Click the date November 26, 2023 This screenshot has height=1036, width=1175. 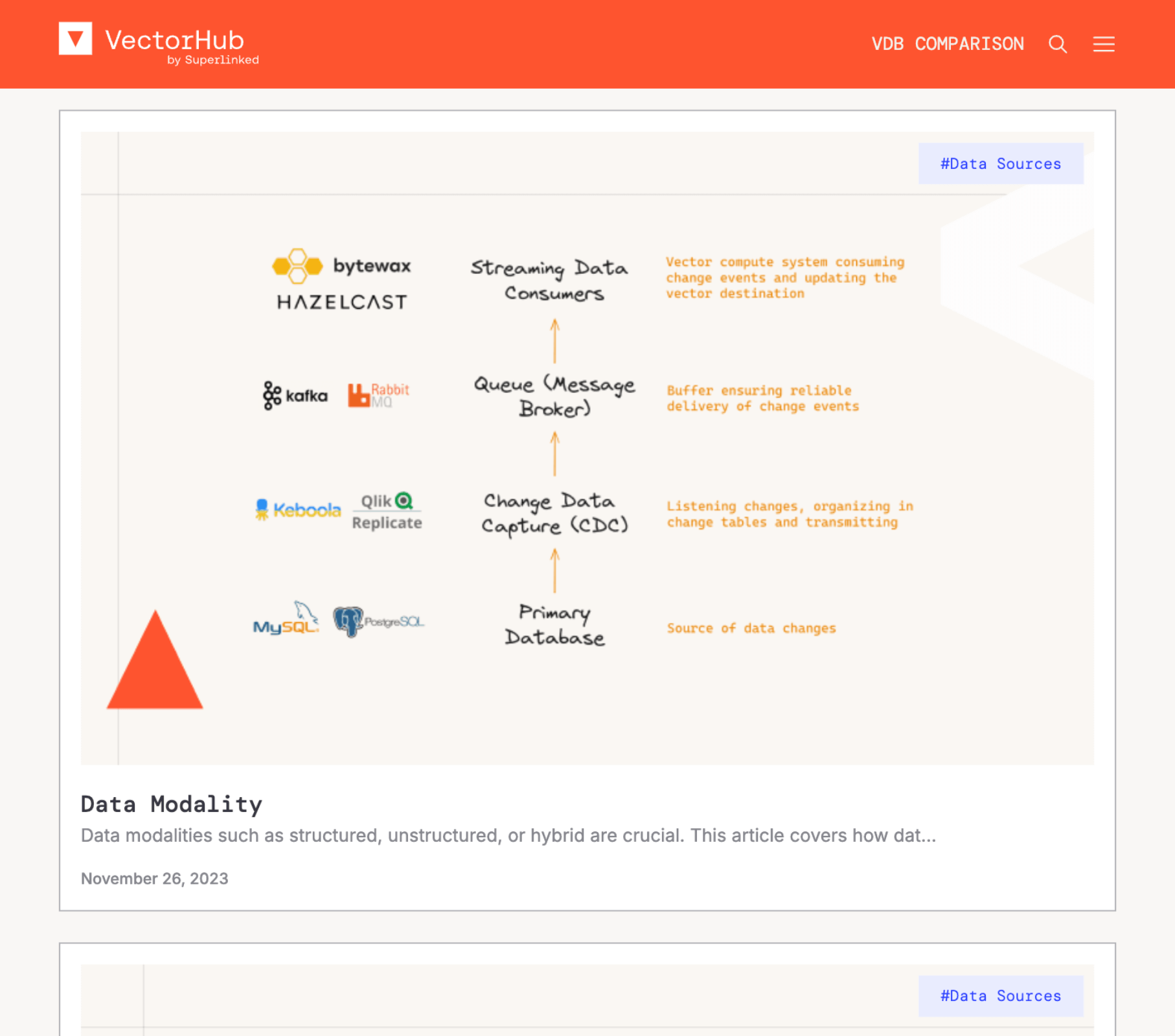coord(155,879)
